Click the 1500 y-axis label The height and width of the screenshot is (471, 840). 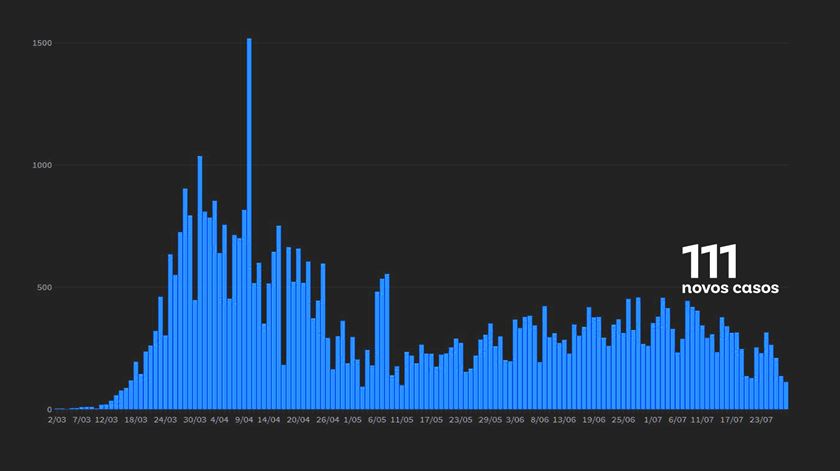pyautogui.click(x=42, y=43)
